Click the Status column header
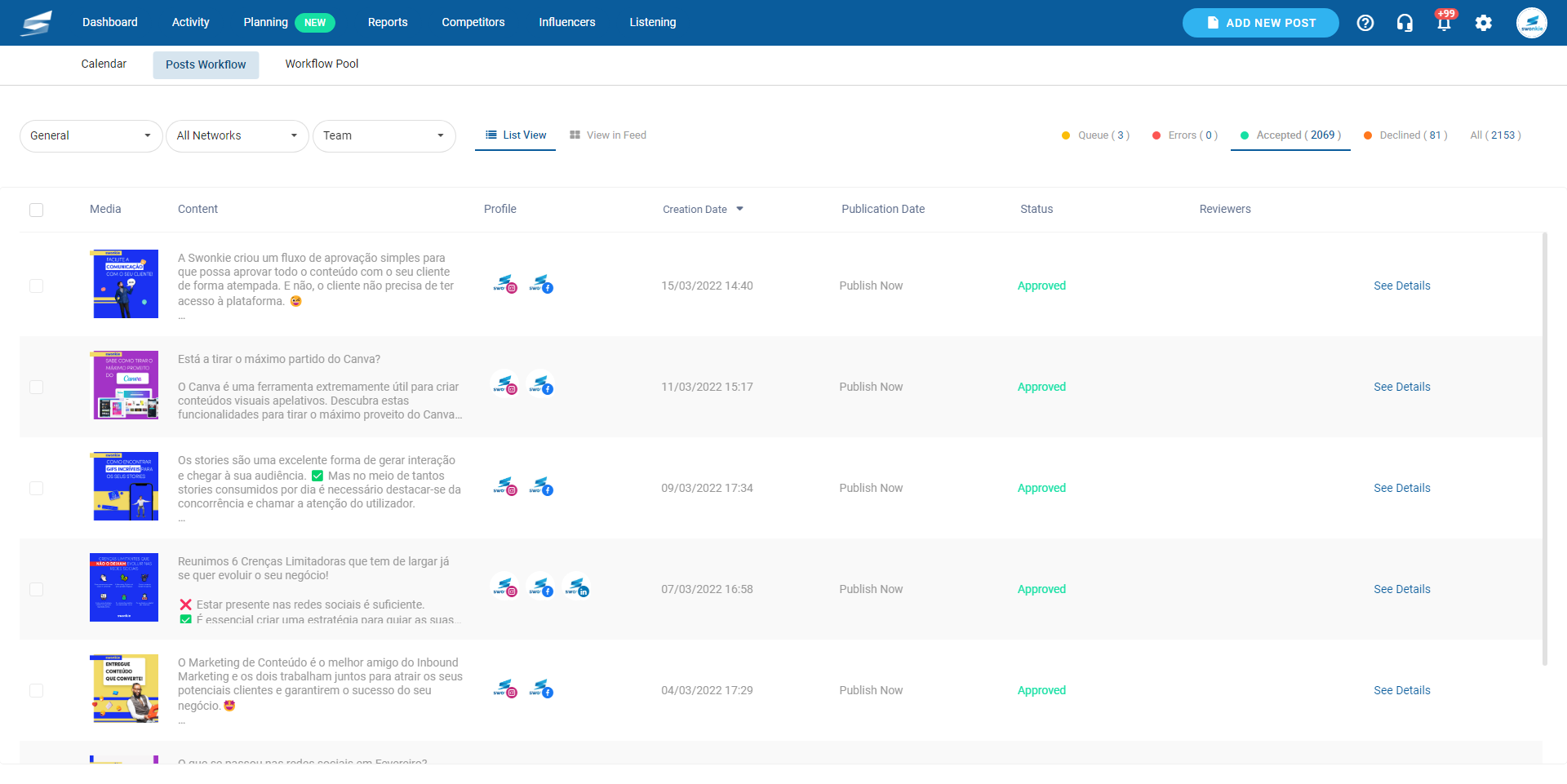This screenshot has height=784, width=1567. pos(1037,209)
